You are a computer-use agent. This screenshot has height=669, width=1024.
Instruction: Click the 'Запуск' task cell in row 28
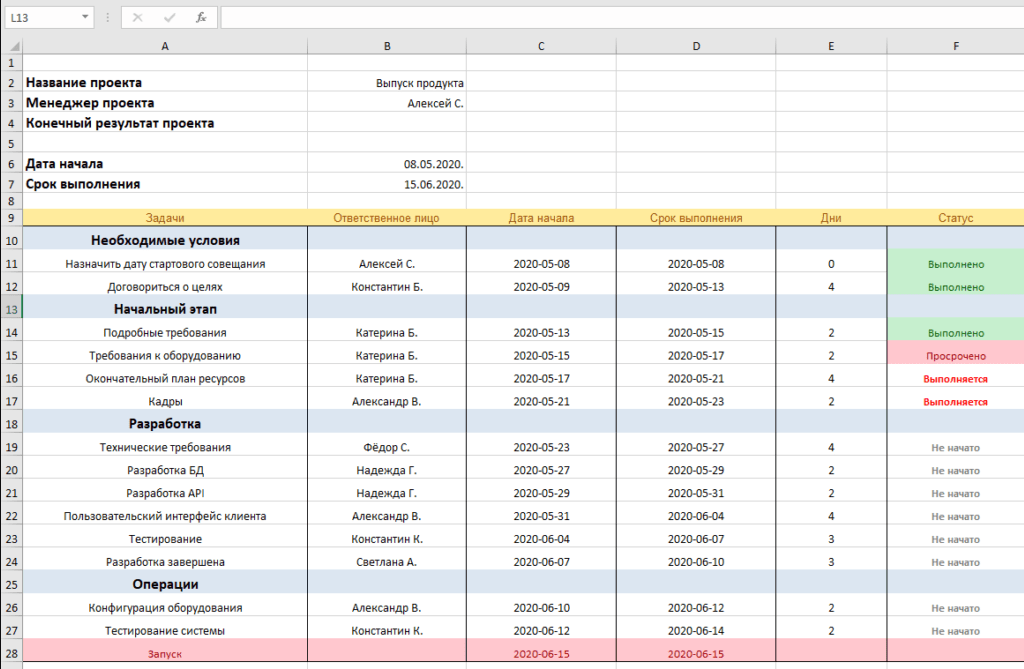tap(165, 652)
